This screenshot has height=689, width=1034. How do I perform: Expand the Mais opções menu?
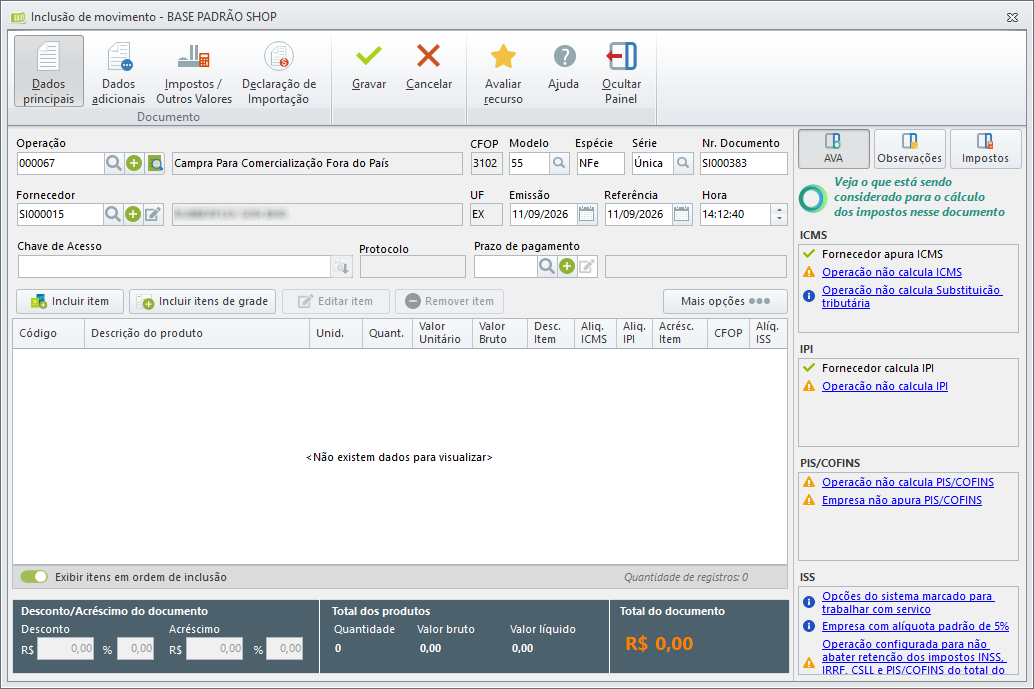point(725,301)
